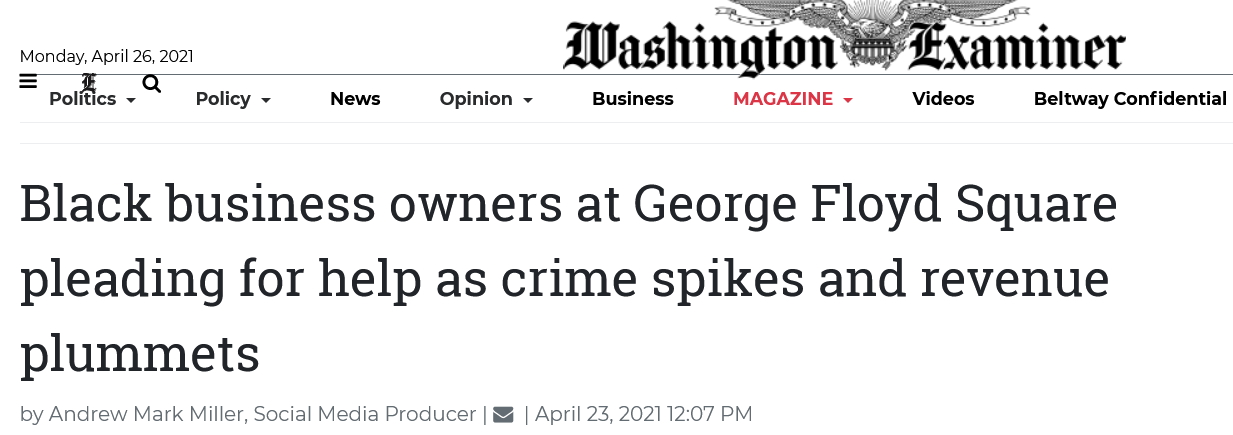Click the article headline about George Floyd Square

[568, 278]
